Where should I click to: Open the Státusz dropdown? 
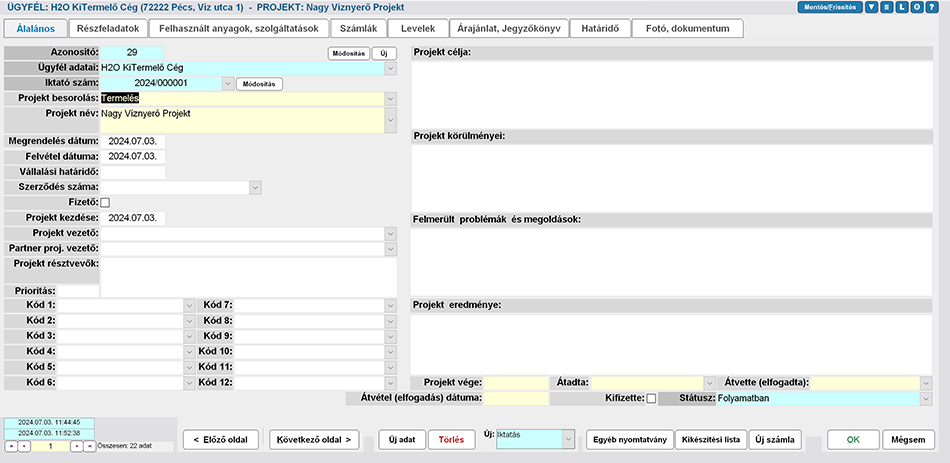point(926,399)
